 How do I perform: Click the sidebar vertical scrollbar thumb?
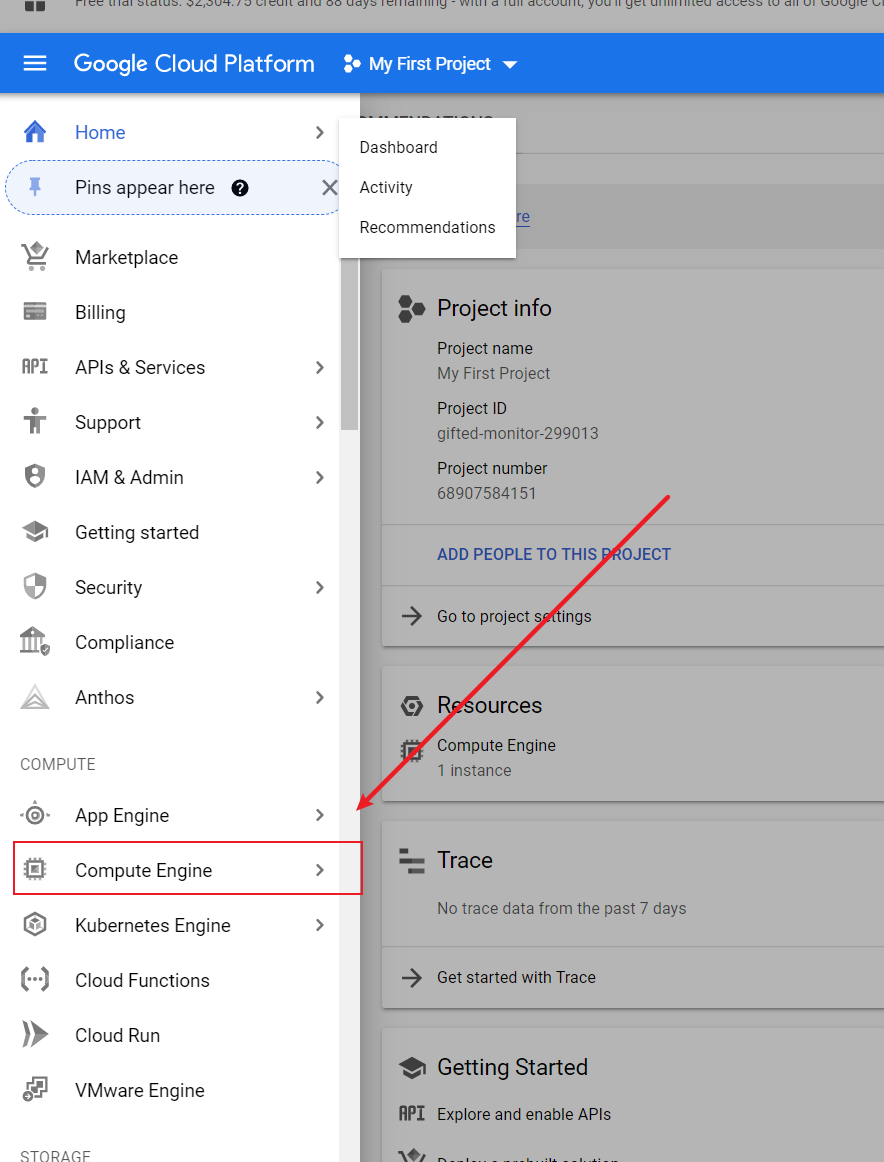click(x=349, y=344)
